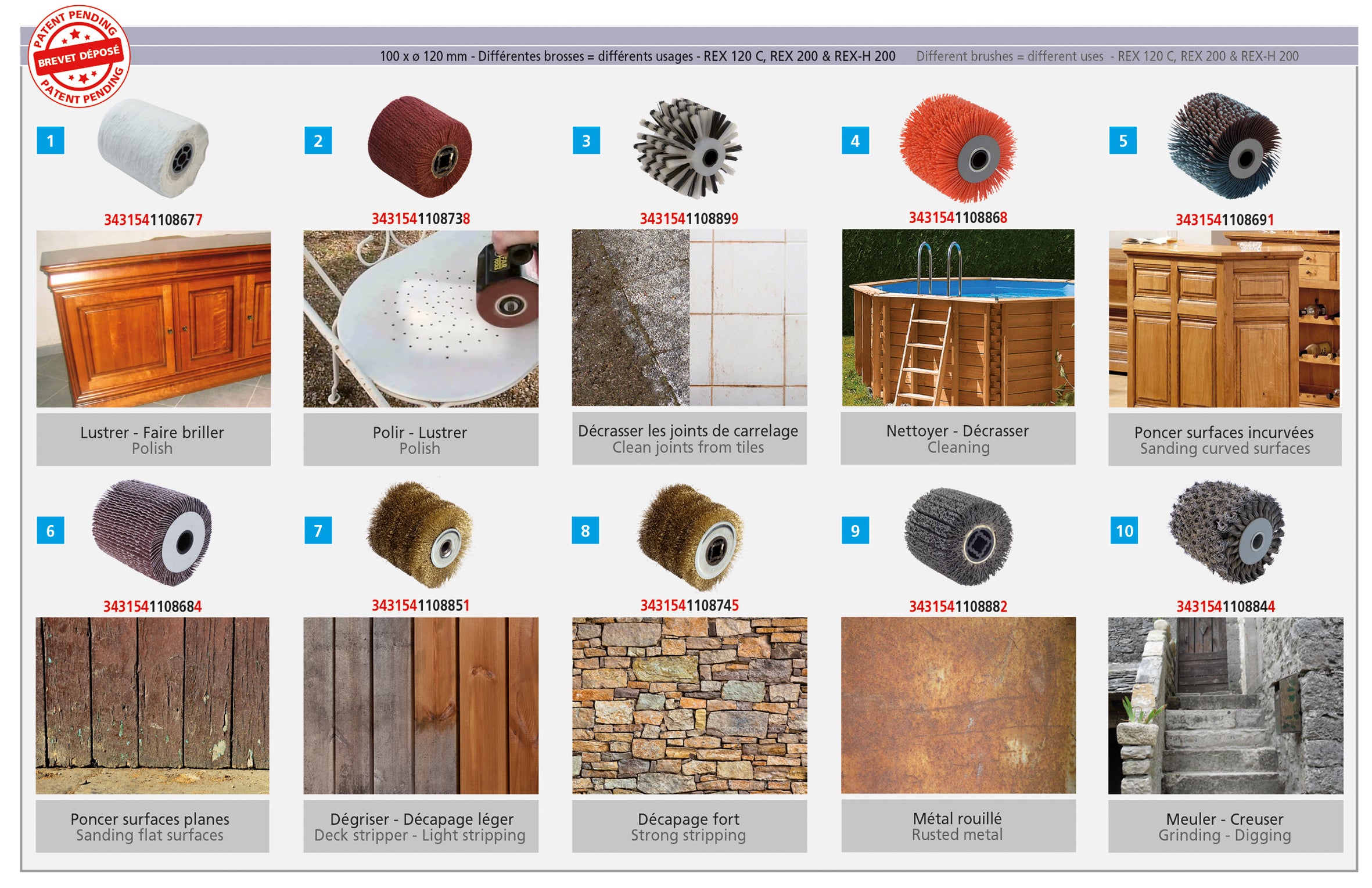Select the grinding digging brush number 10

pyautogui.click(x=1227, y=532)
